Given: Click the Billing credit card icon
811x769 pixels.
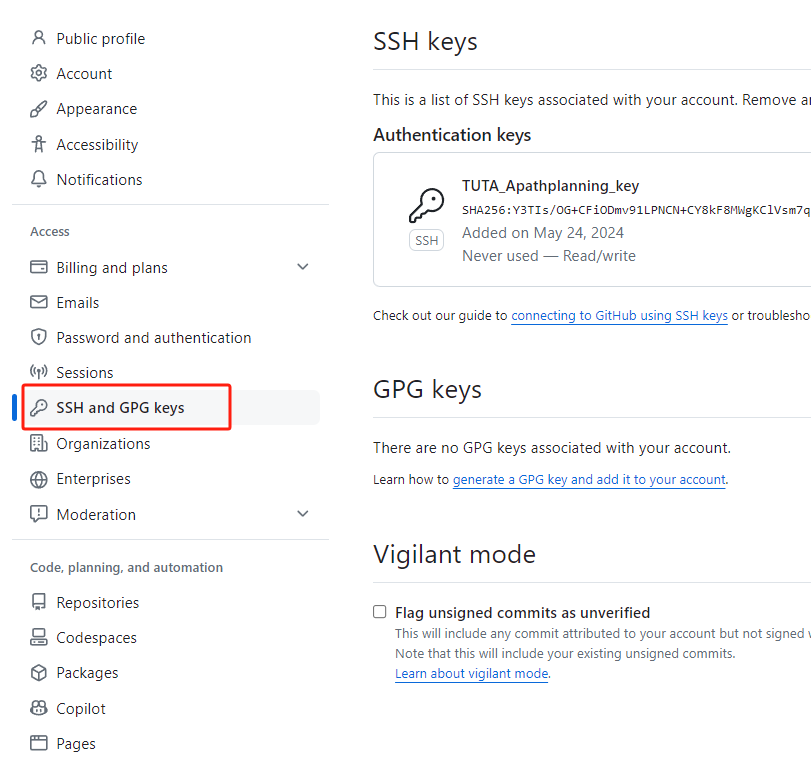Looking at the screenshot, I should 39,267.
